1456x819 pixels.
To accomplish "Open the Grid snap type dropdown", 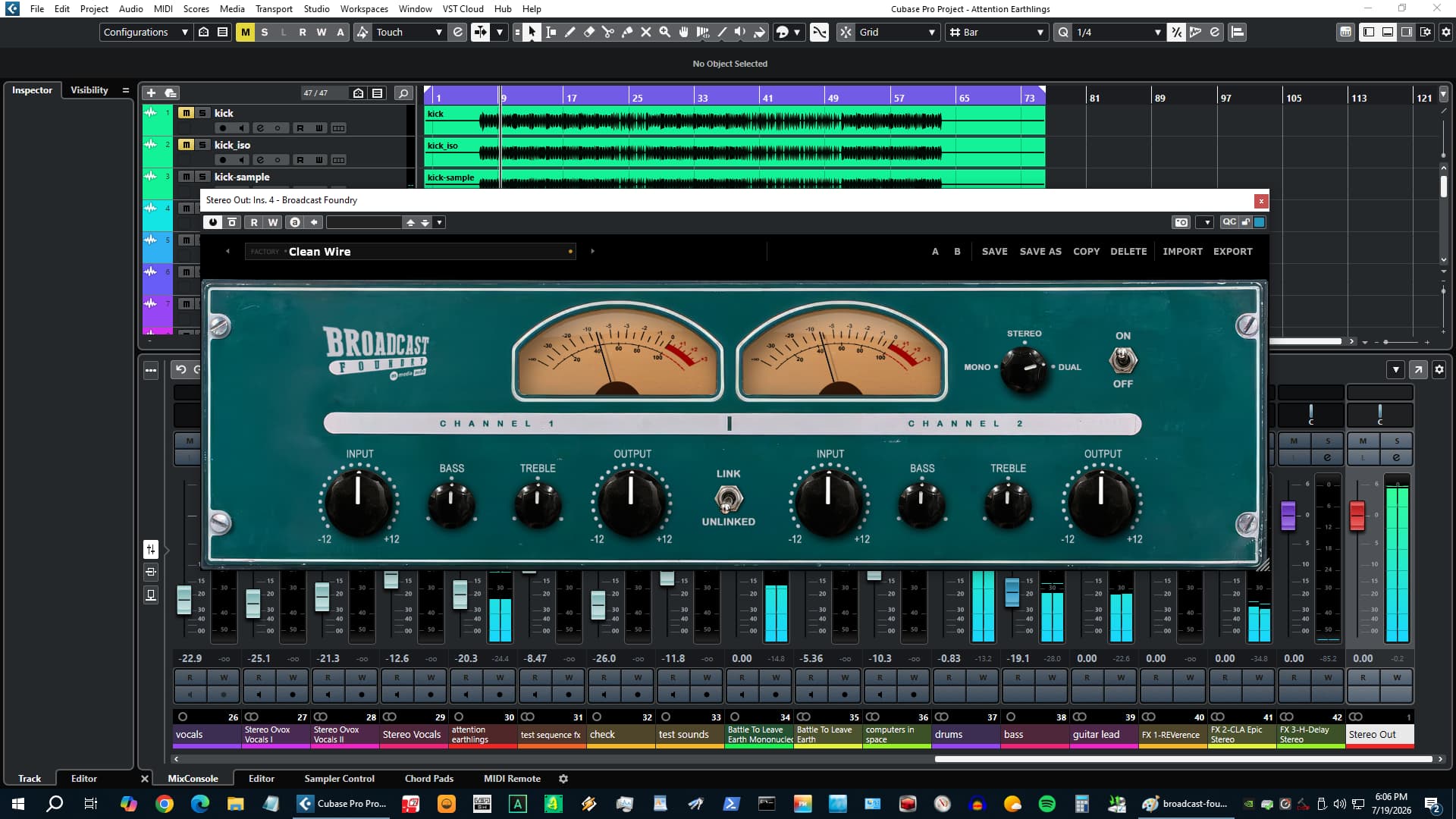I will coord(898,32).
